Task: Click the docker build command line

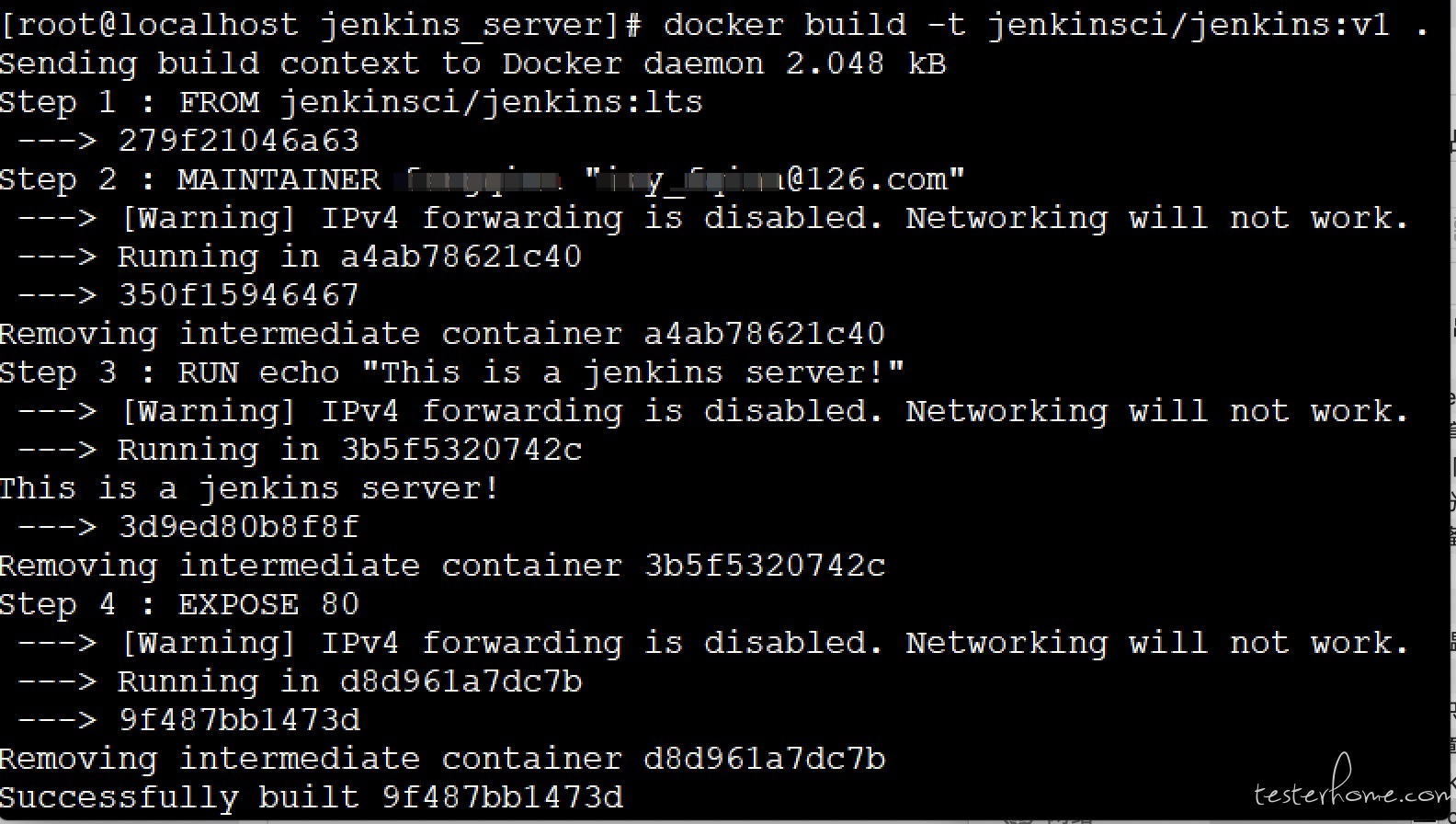Action: point(716,25)
